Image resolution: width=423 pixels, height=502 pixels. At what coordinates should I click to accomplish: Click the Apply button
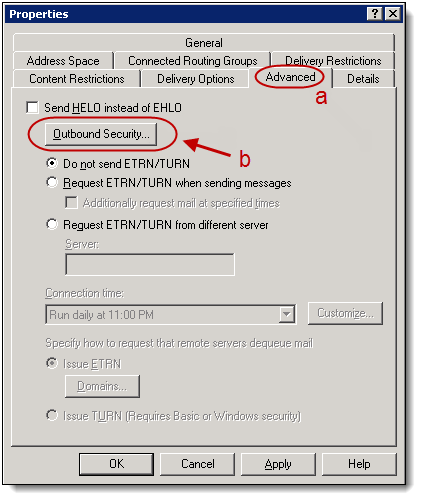(278, 464)
